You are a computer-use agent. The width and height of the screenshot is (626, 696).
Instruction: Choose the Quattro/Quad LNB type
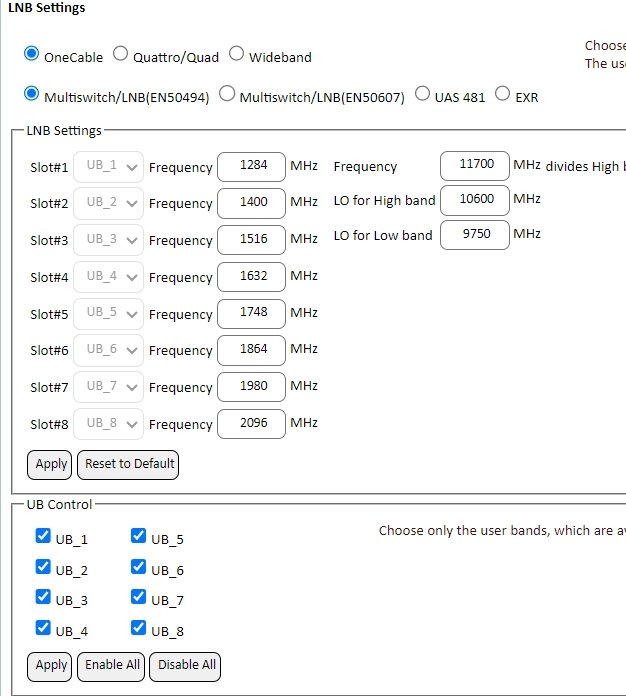coord(120,54)
